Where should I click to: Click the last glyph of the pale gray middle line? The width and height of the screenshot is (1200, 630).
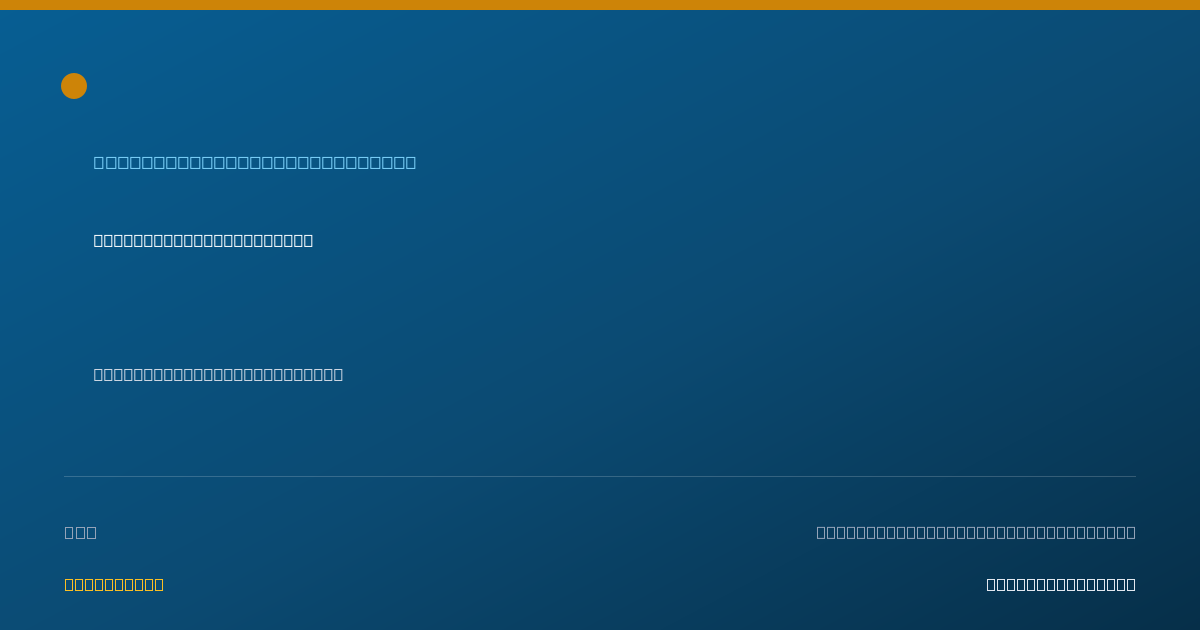(x=338, y=374)
